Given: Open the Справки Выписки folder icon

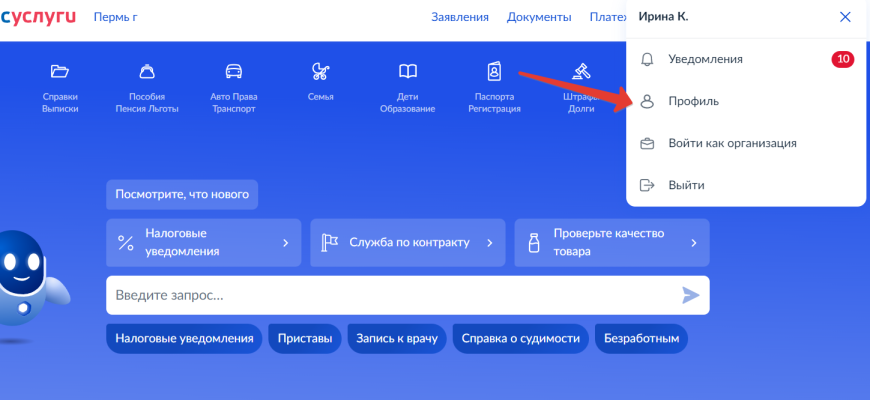Looking at the screenshot, I should (x=60, y=72).
